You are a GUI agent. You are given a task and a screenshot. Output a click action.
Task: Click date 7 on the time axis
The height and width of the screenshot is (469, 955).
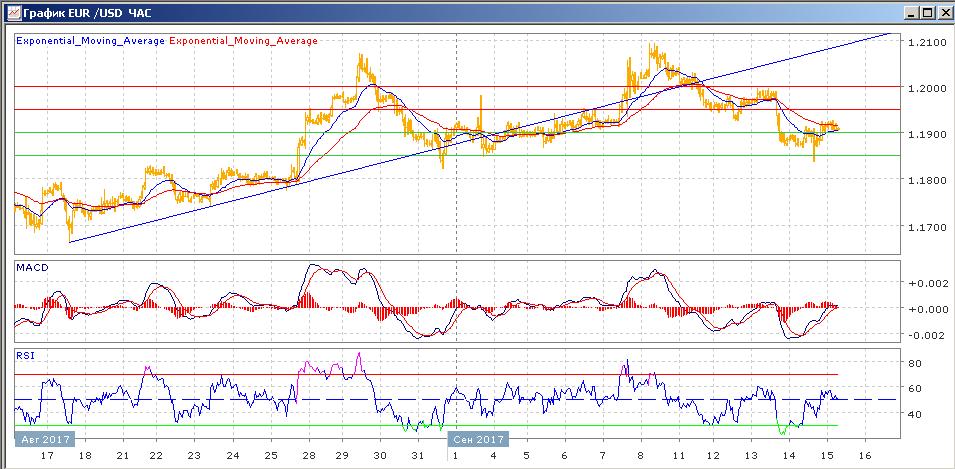click(x=602, y=456)
